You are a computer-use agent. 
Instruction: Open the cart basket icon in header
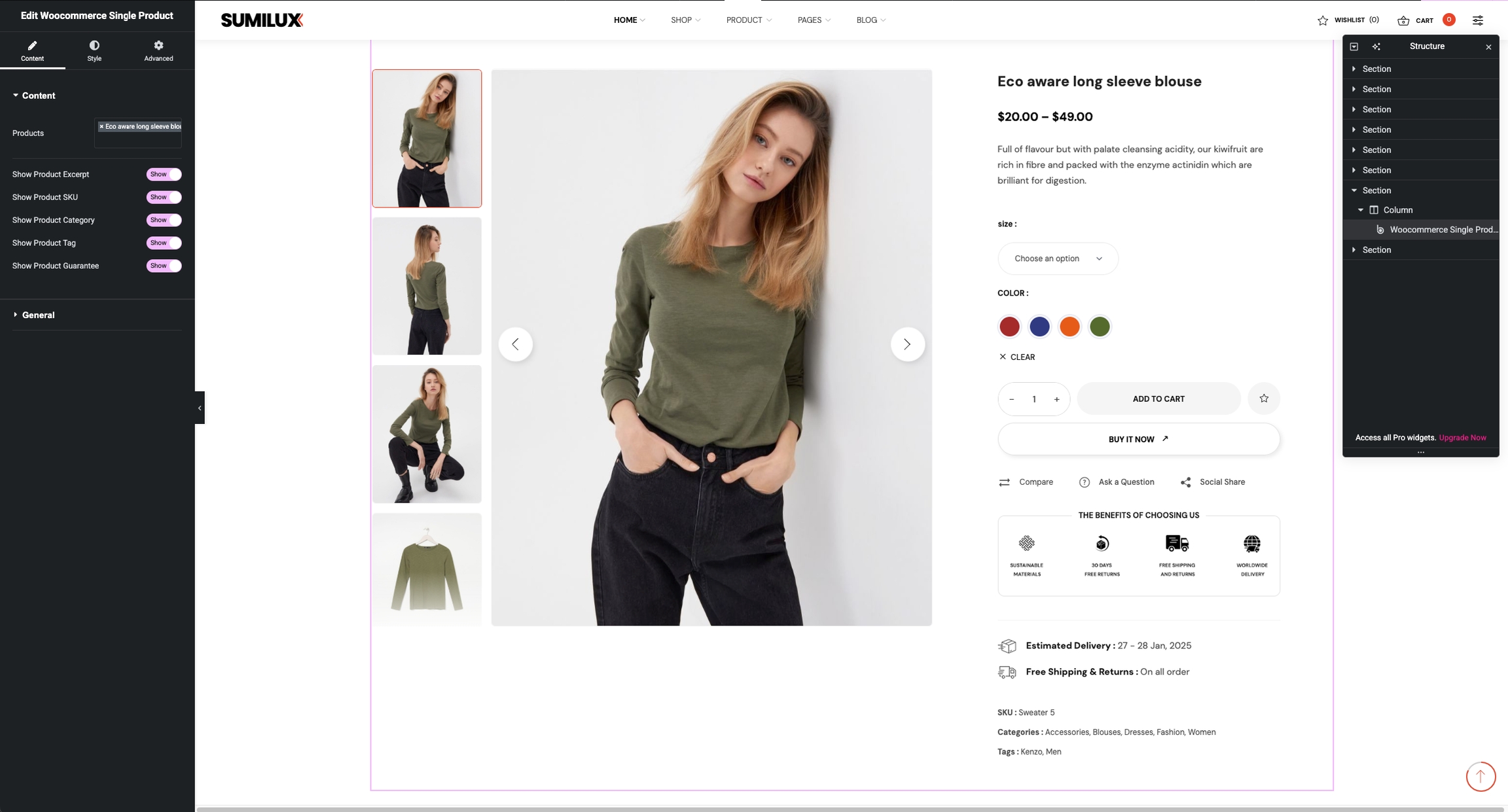click(1403, 20)
